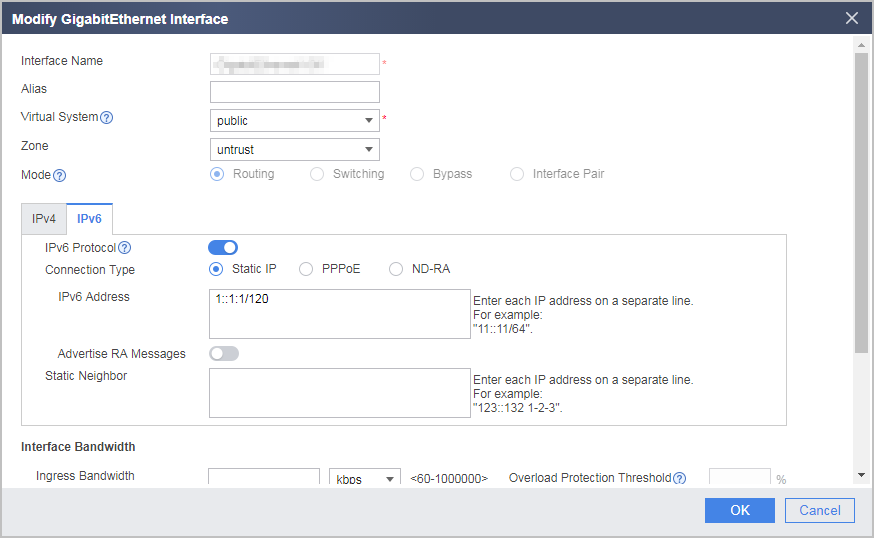
Task: View Overload Protection Threshold help tooltip
Action: click(x=679, y=478)
